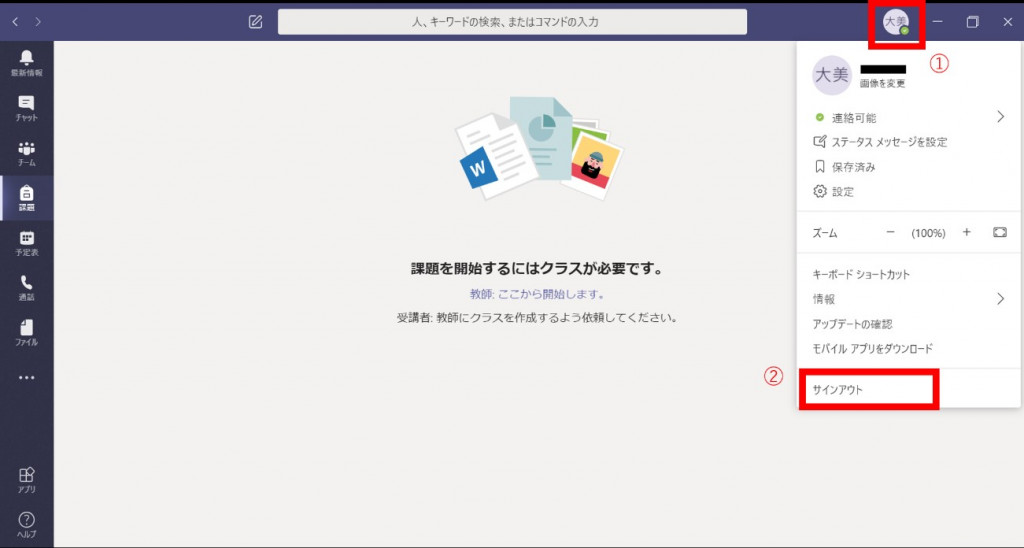Open the Teams (チーム) sidebar icon
The width and height of the screenshot is (1024, 548).
click(26, 152)
